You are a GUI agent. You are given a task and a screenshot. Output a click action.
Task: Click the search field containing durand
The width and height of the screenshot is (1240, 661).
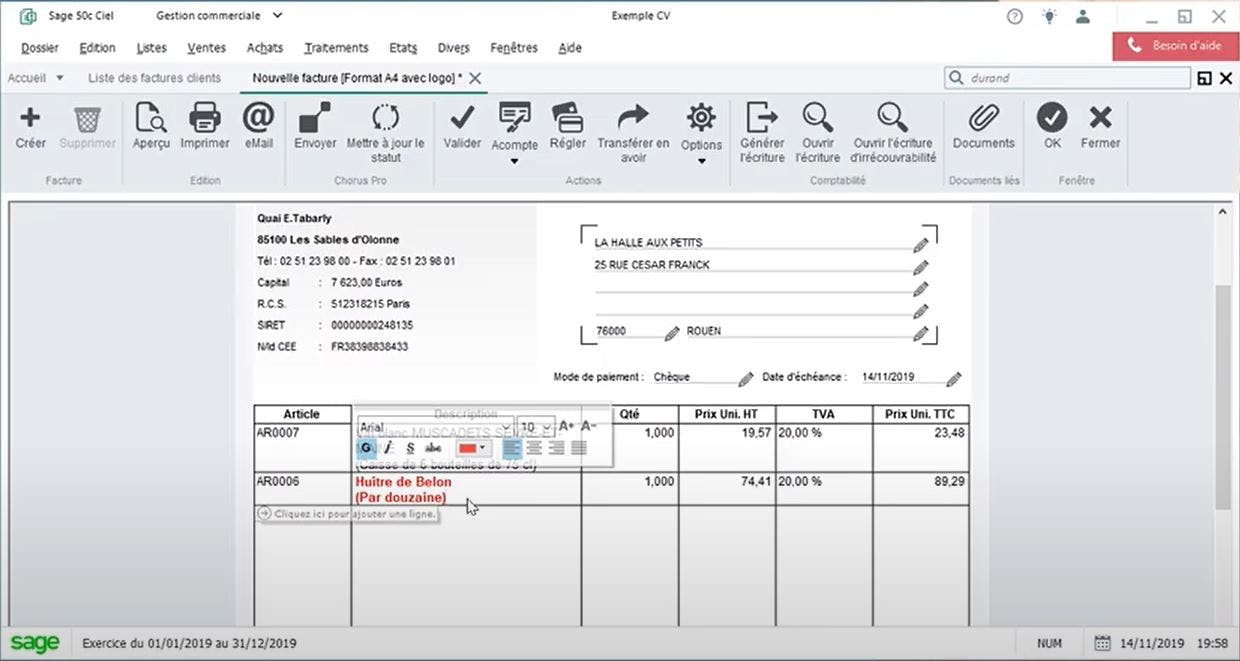(x=1067, y=78)
